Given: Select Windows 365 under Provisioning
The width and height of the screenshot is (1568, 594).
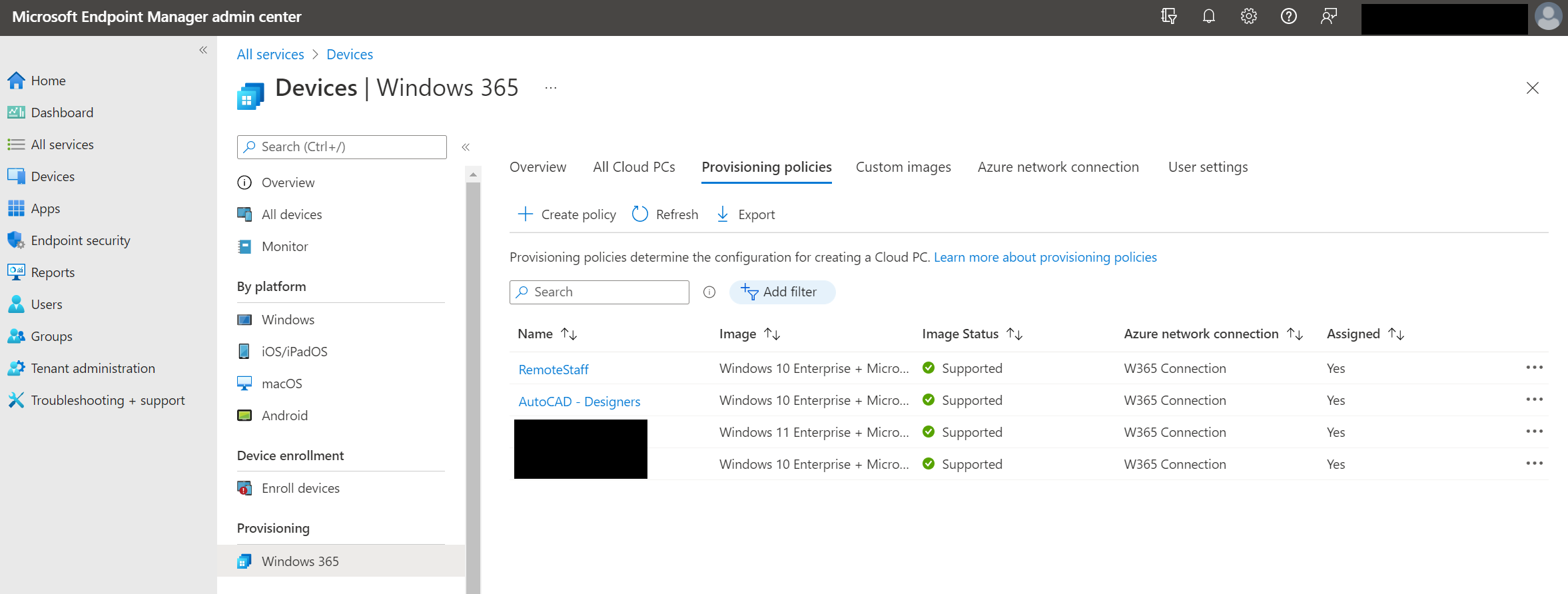Looking at the screenshot, I should coord(341,561).
